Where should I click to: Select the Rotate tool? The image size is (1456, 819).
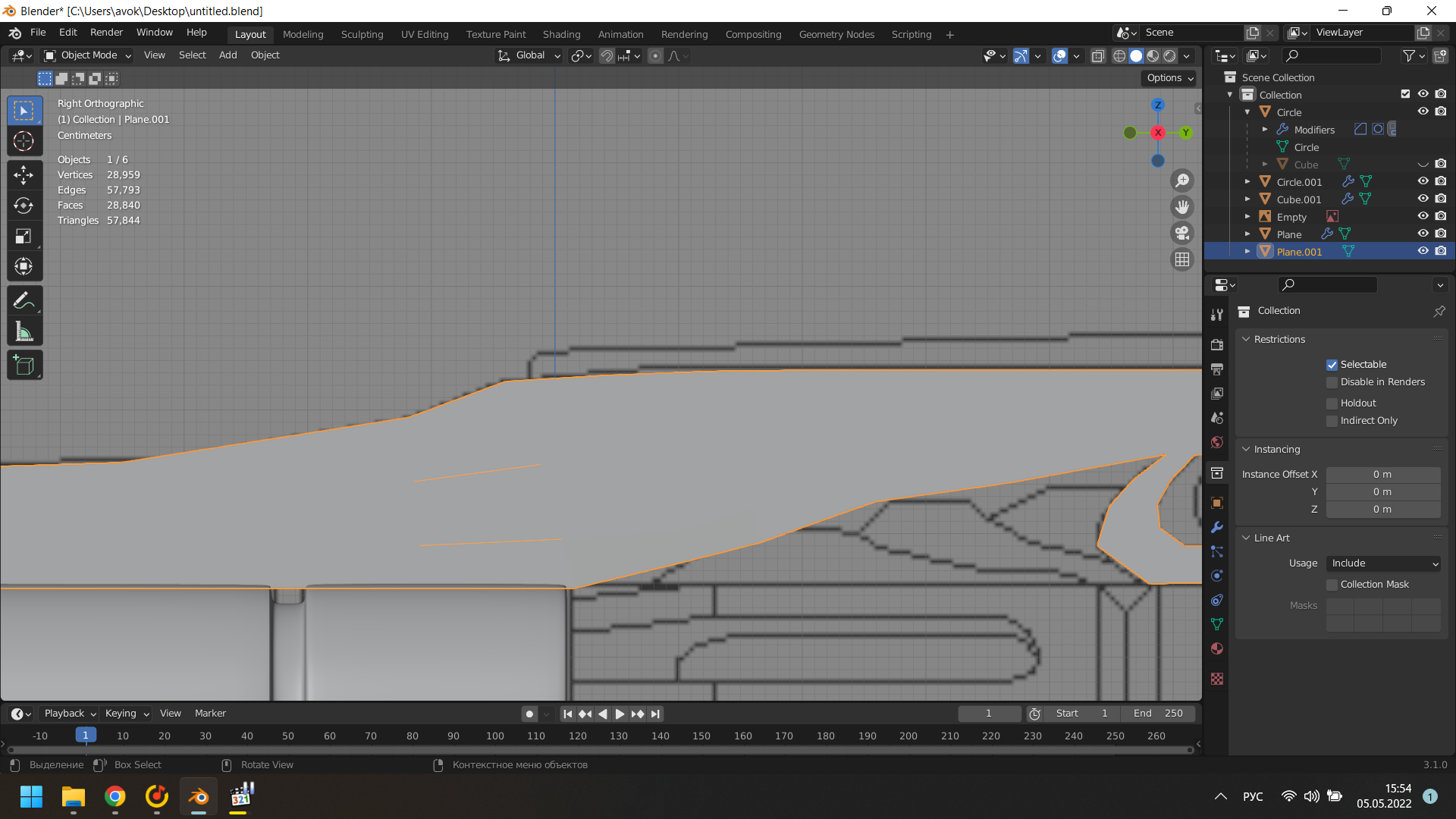click(24, 206)
